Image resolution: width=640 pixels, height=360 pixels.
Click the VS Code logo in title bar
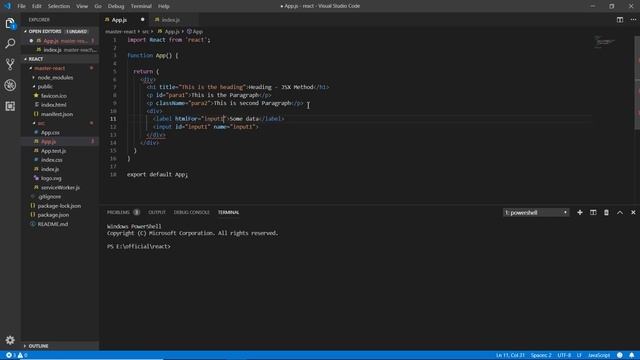[x=7, y=6]
